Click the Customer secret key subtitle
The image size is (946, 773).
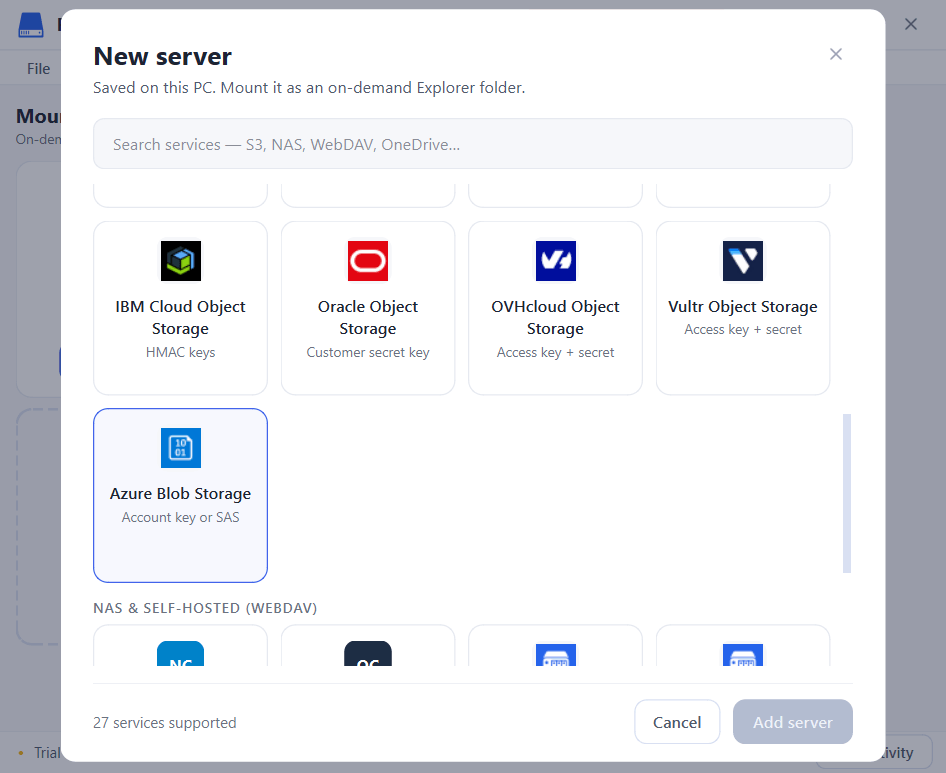pos(368,352)
